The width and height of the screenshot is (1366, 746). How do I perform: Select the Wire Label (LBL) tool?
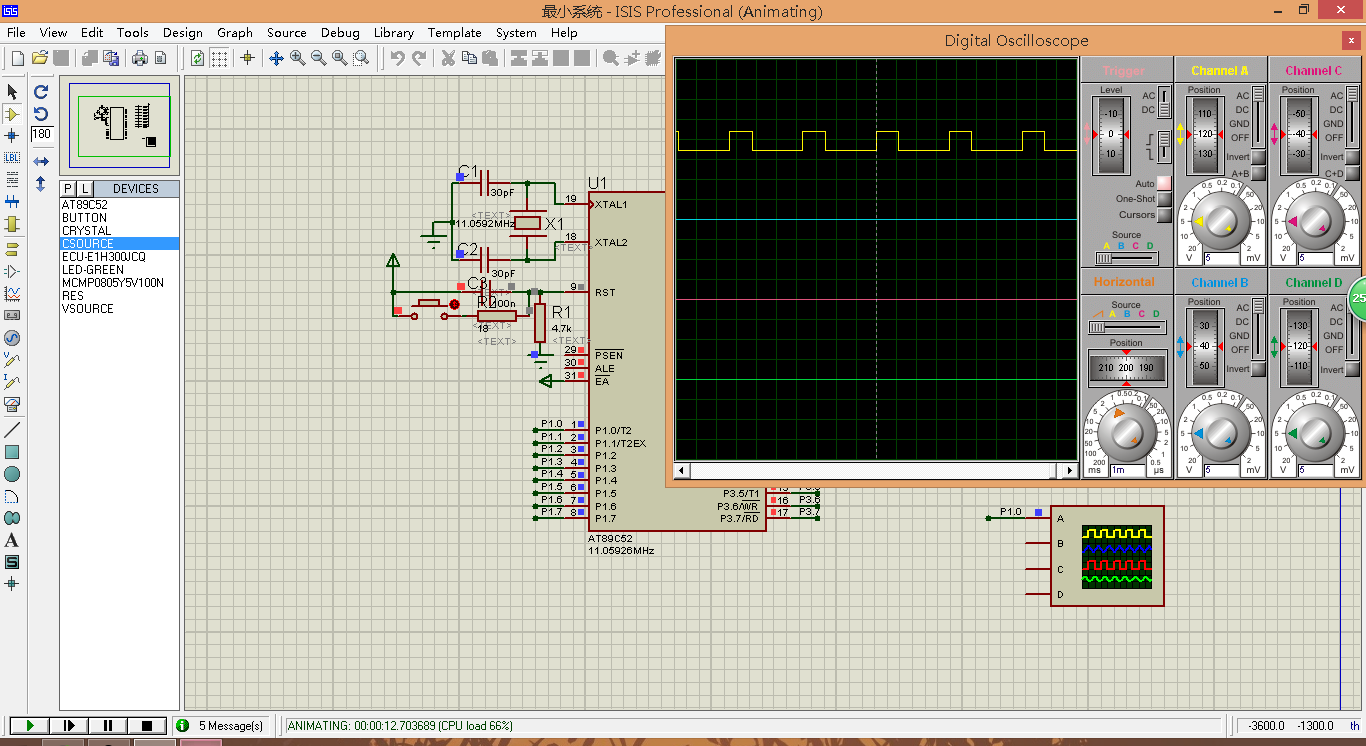tap(12, 158)
